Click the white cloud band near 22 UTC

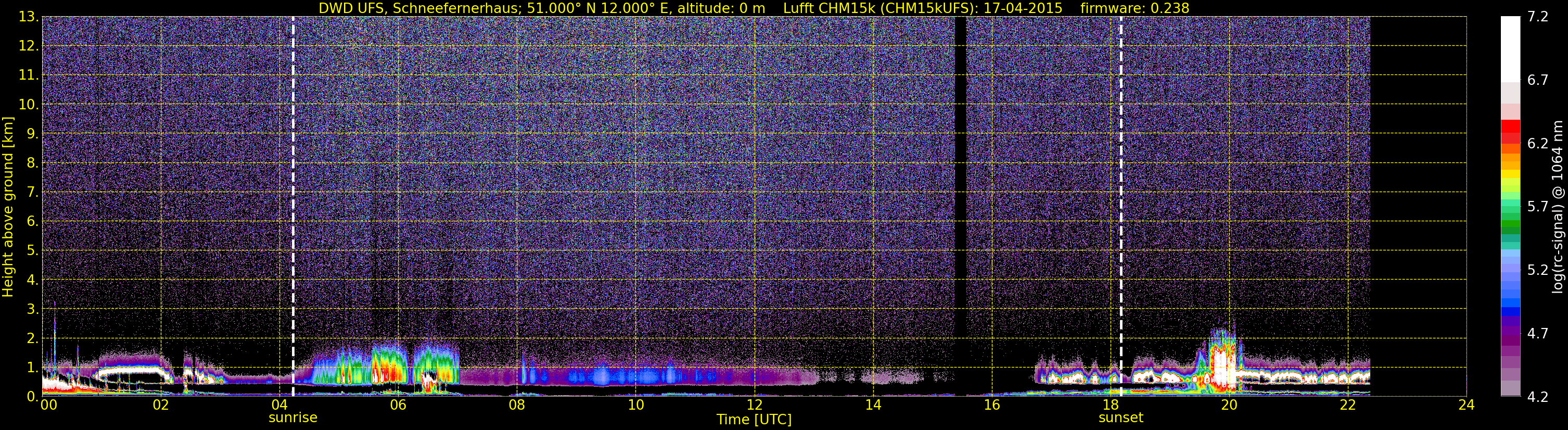(x=1339, y=376)
